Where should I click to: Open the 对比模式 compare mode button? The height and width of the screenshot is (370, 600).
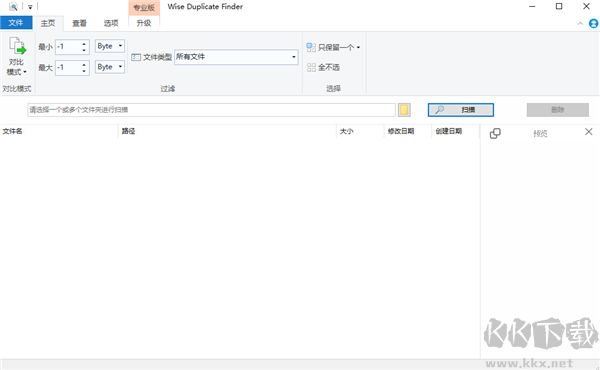(16, 56)
